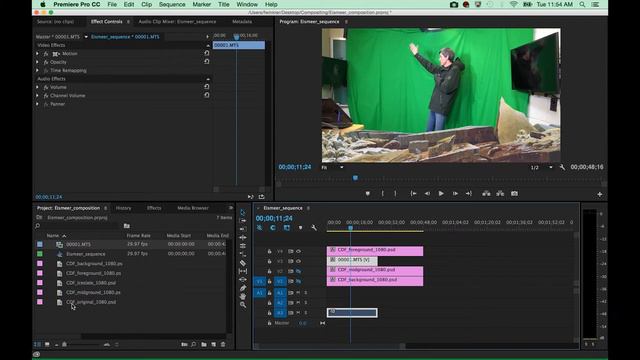640x360 pixels.
Task: Step forward one frame in Program monitor
Action: (x=455, y=193)
